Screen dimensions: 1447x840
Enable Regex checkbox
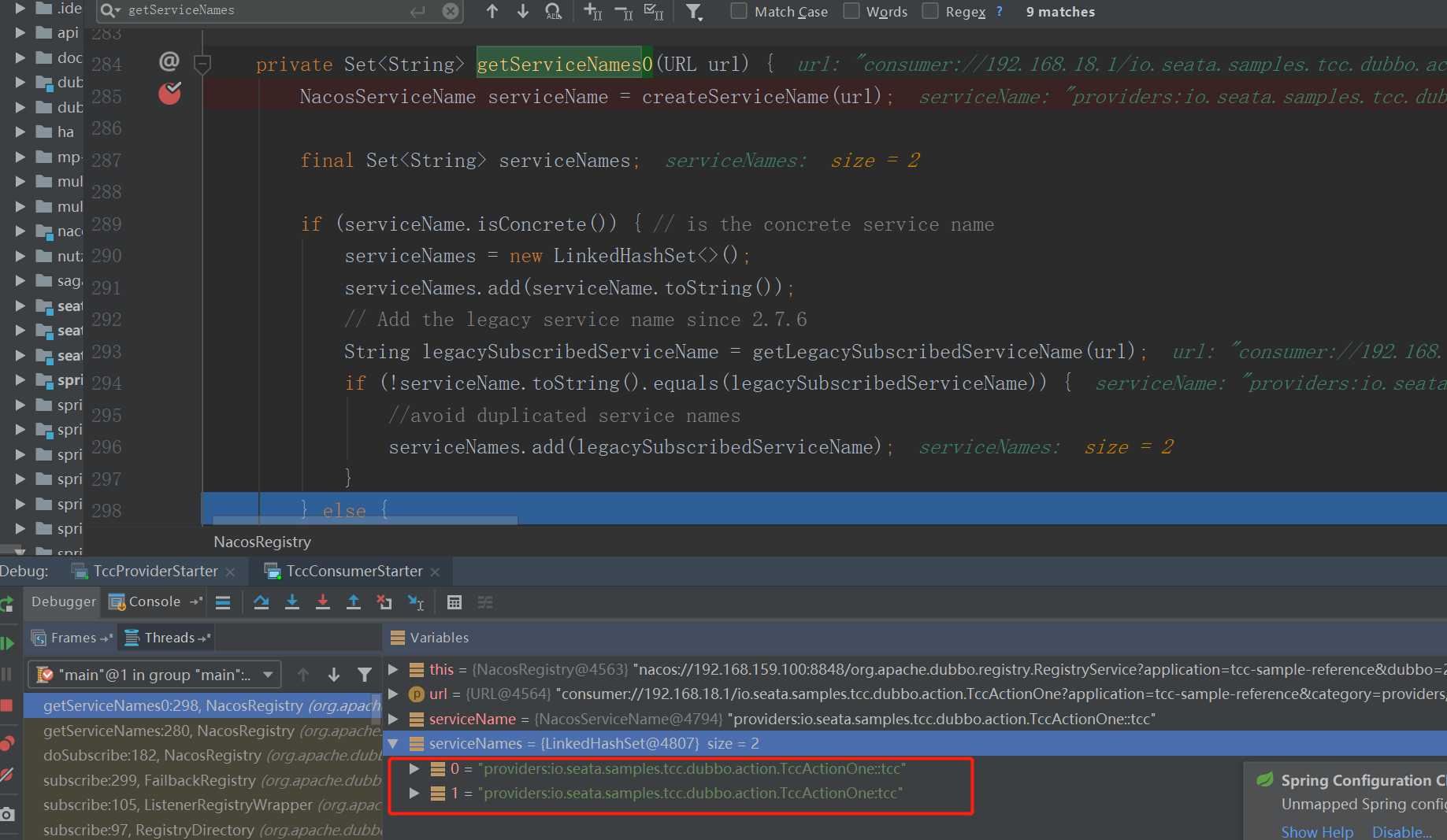coord(930,11)
